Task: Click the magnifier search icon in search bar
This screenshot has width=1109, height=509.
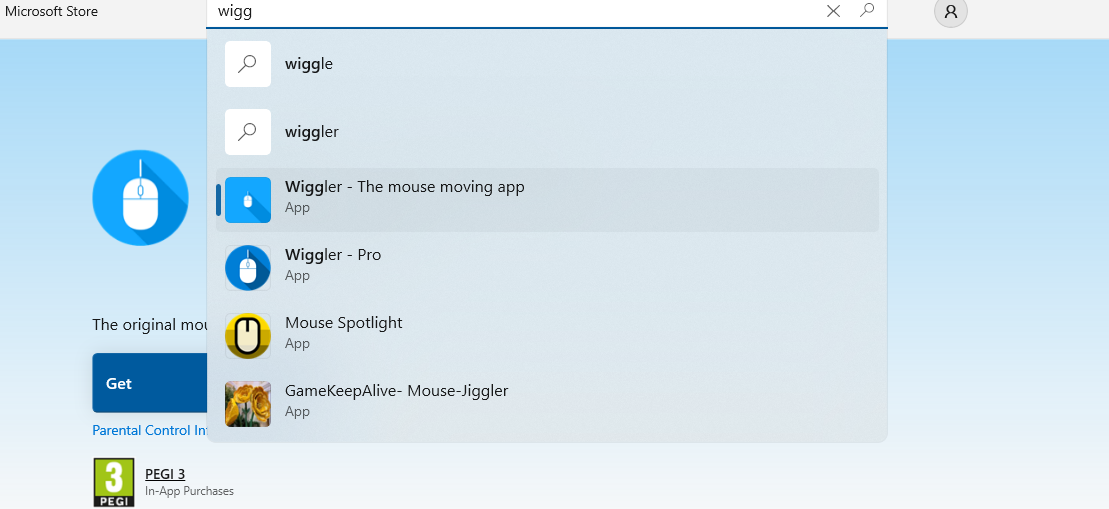Action: [x=867, y=11]
